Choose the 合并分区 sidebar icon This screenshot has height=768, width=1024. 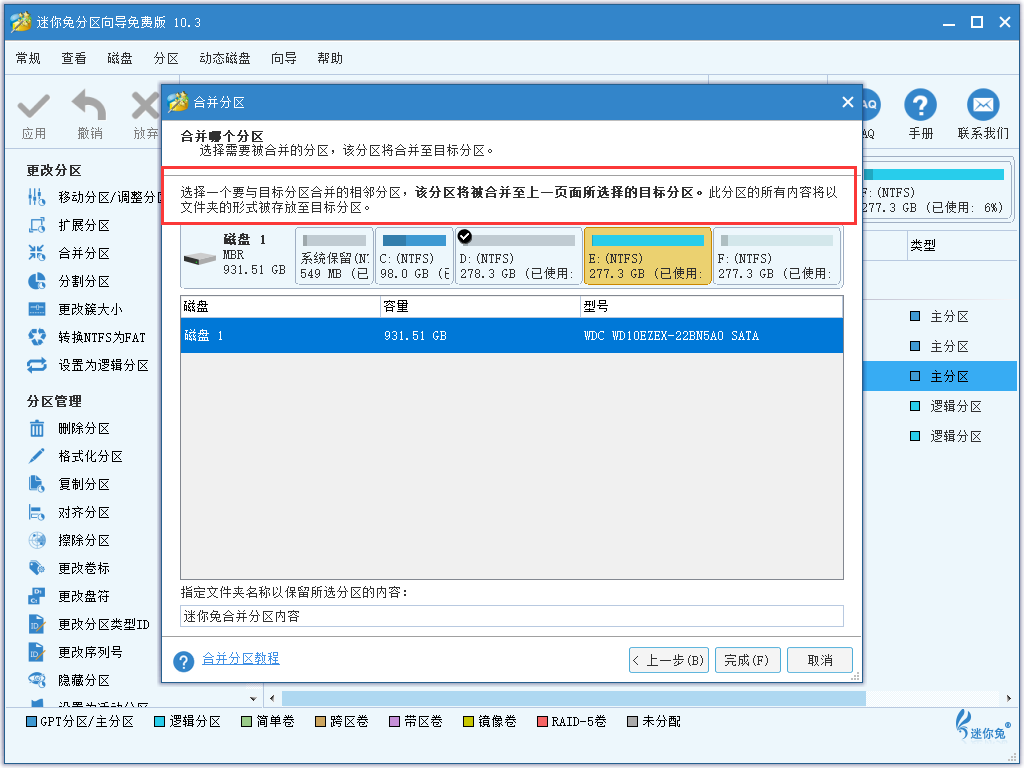[37, 253]
